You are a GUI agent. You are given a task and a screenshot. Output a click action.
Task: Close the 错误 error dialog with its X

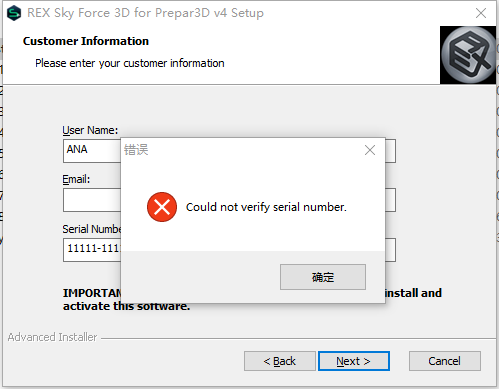pyautogui.click(x=370, y=150)
